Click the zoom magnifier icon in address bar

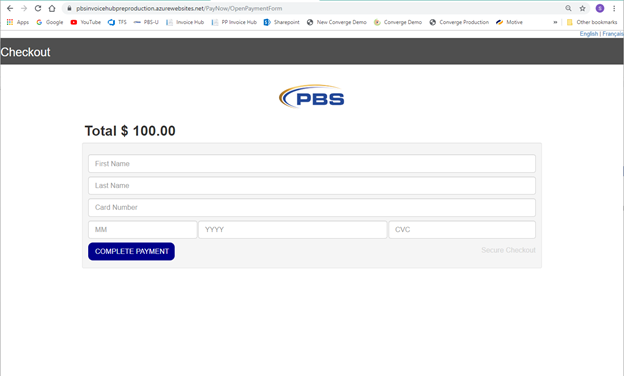568,8
